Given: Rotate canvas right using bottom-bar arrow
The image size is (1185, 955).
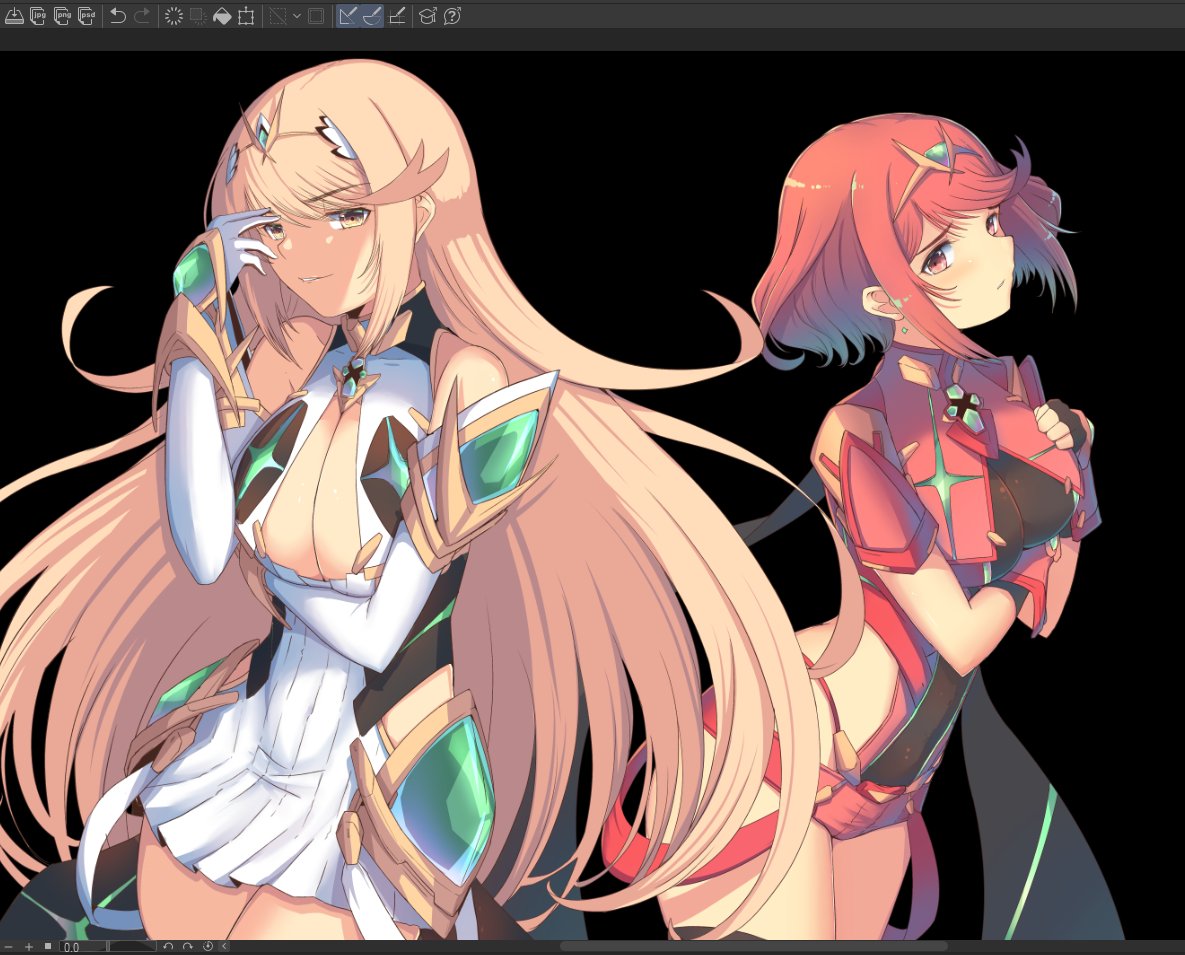Looking at the screenshot, I should tap(187, 946).
